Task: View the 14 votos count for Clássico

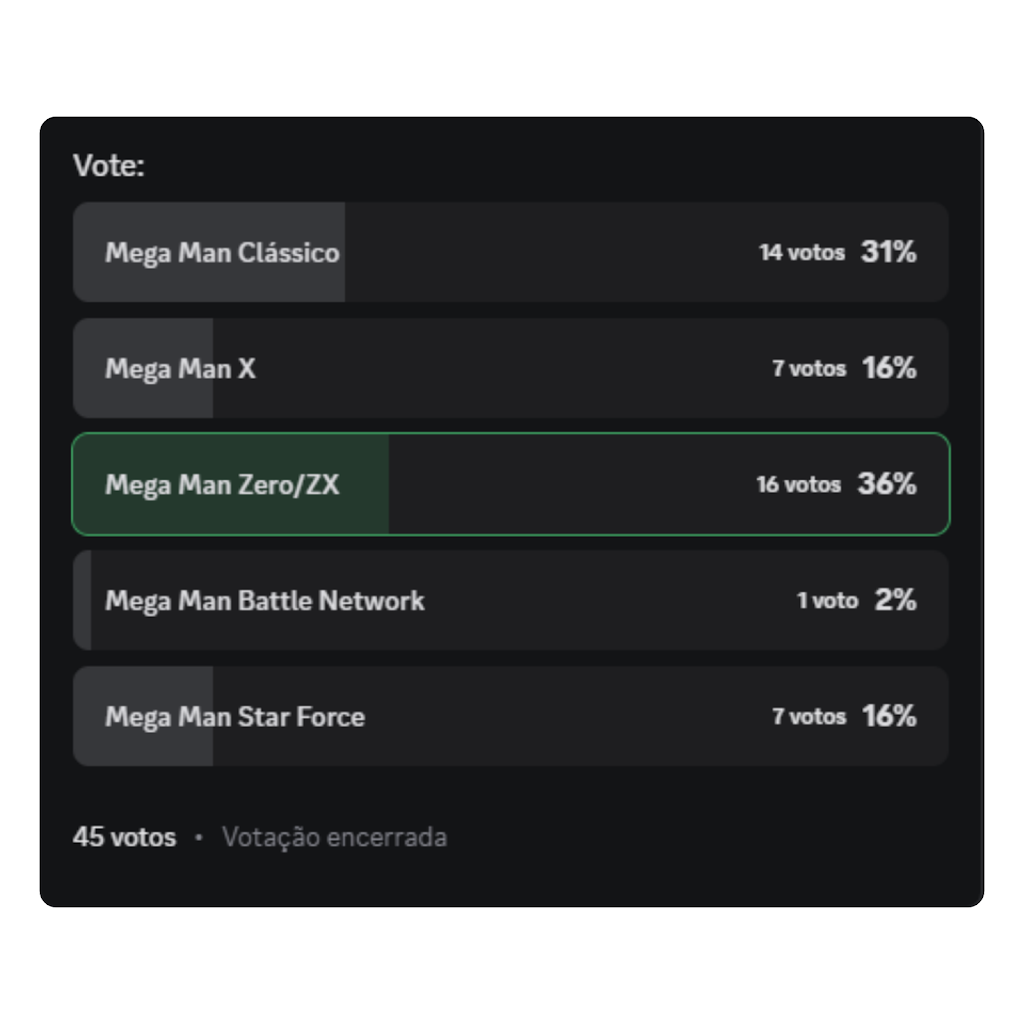Action: (802, 252)
